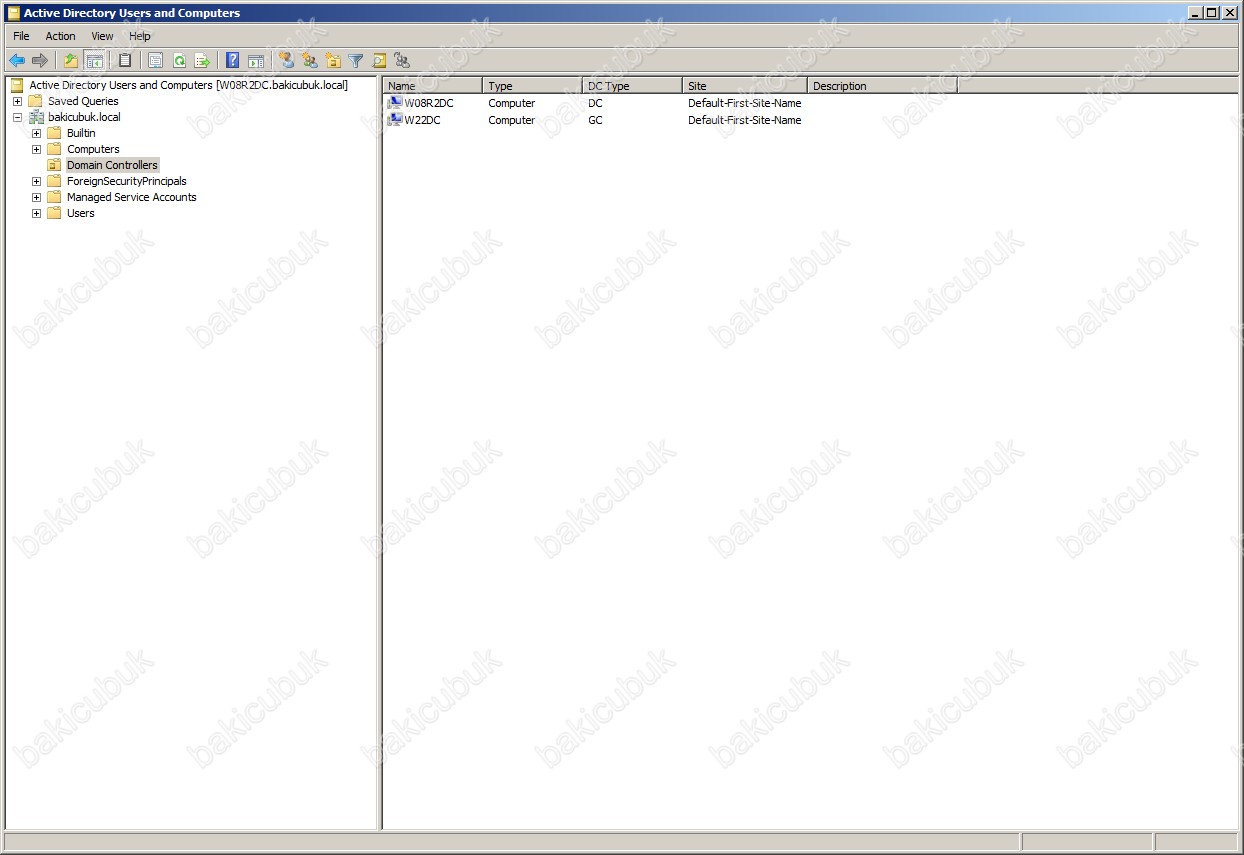Viewport: 1244px width, 855px height.
Task: Collapse the bakicubuk.local domain node
Action: point(17,117)
